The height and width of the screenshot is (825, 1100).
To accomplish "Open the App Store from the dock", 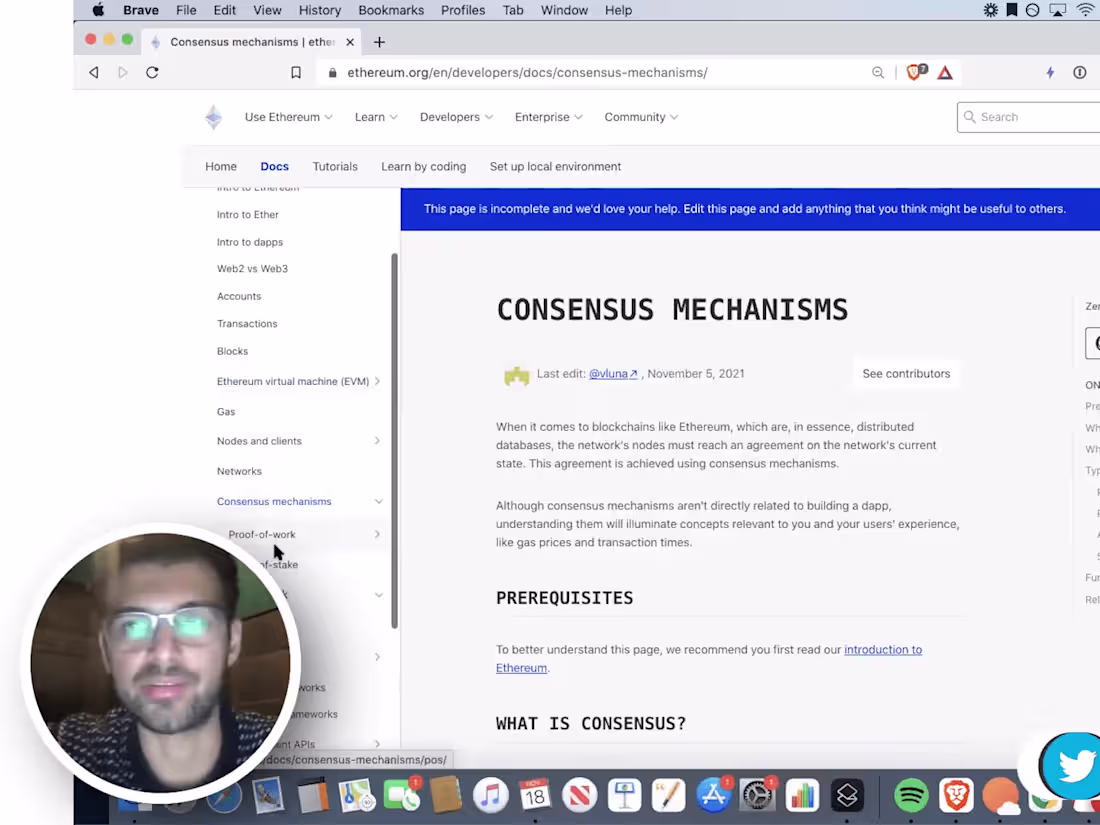I will pyautogui.click(x=713, y=795).
